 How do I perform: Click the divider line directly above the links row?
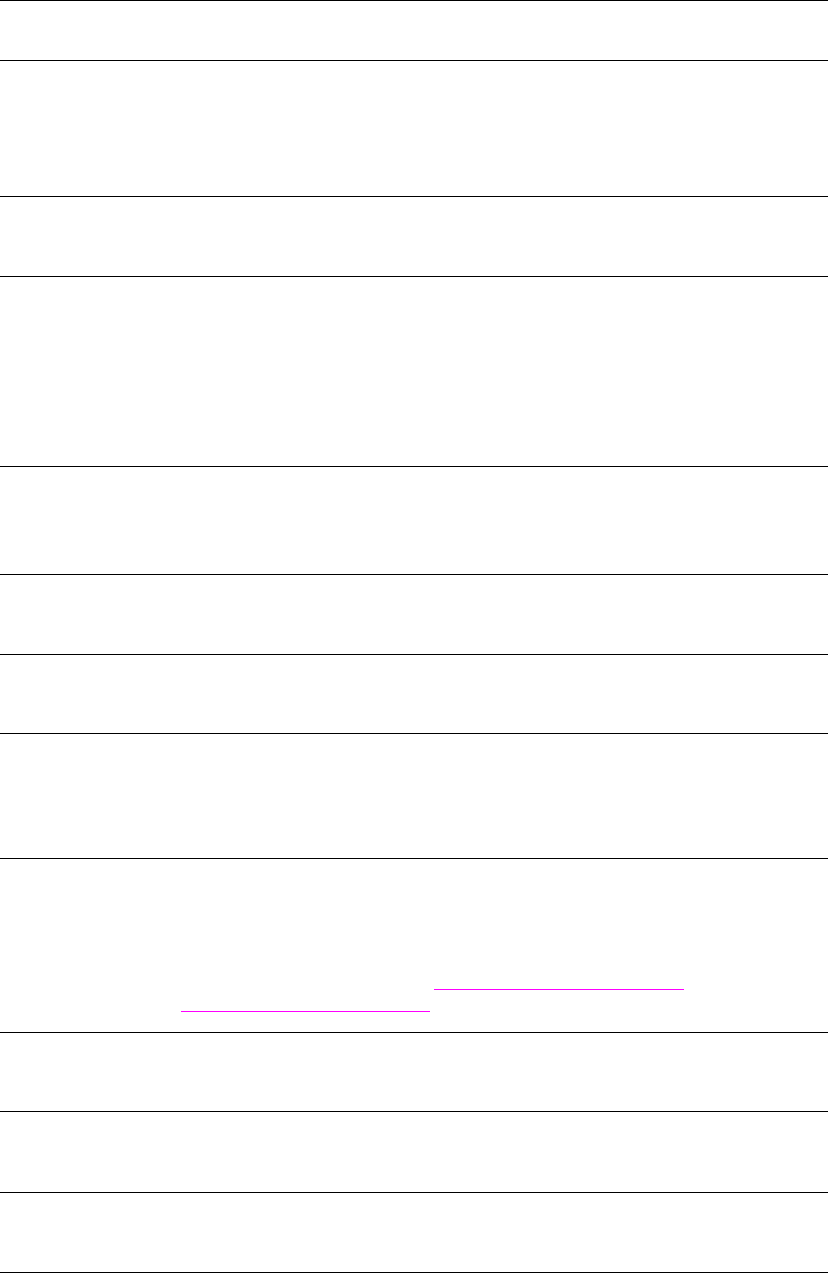[x=414, y=858]
